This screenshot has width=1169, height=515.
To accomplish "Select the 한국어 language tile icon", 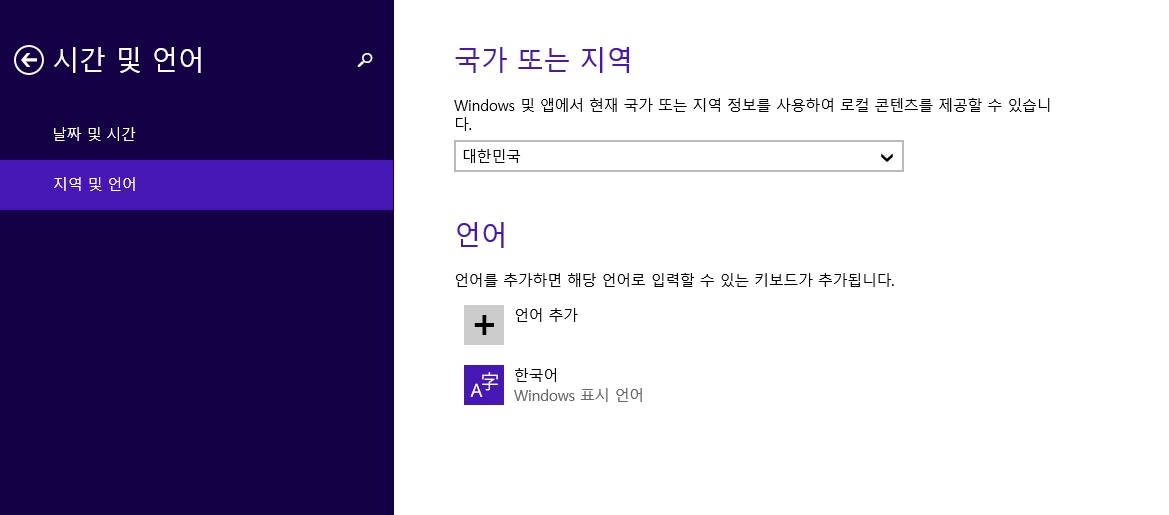I will (484, 385).
